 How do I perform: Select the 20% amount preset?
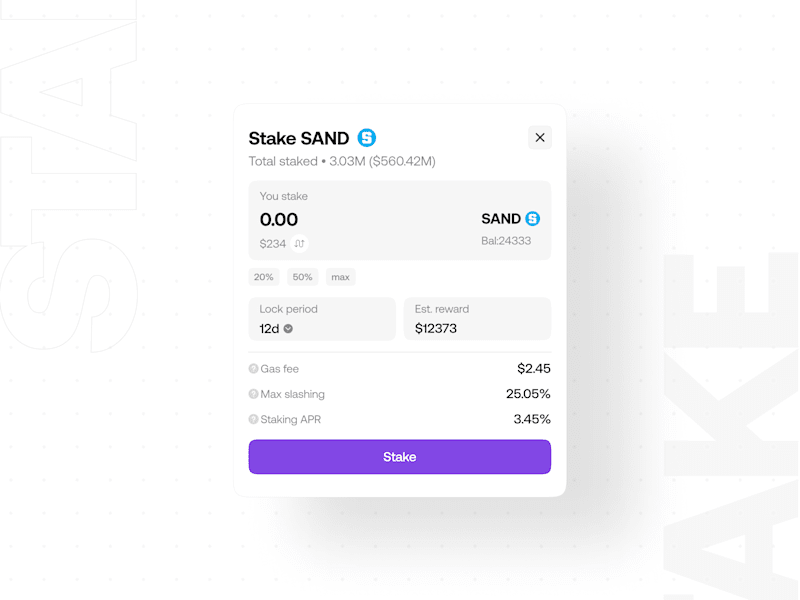[264, 277]
